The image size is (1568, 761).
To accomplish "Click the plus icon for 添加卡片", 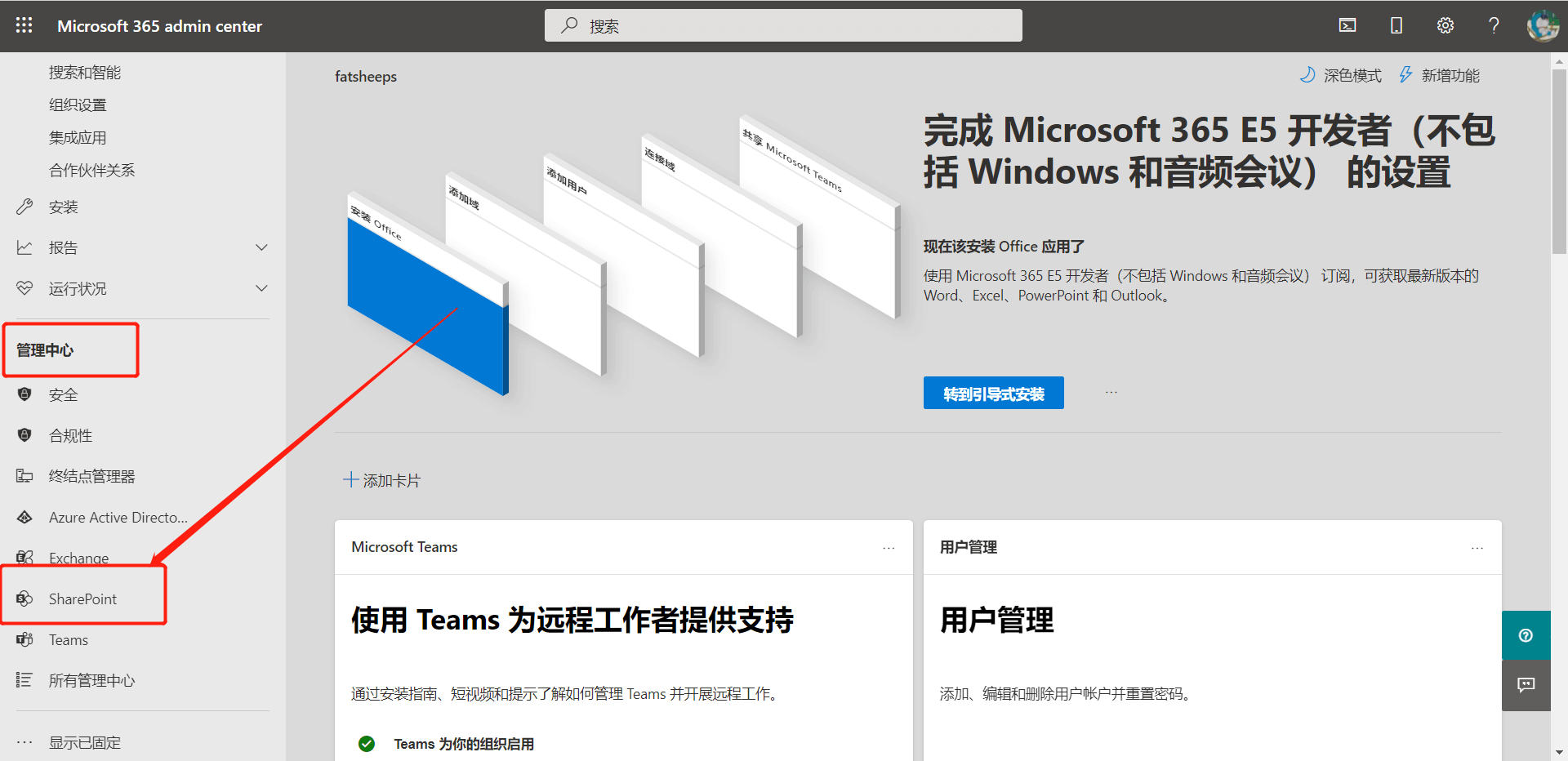I will click(350, 479).
